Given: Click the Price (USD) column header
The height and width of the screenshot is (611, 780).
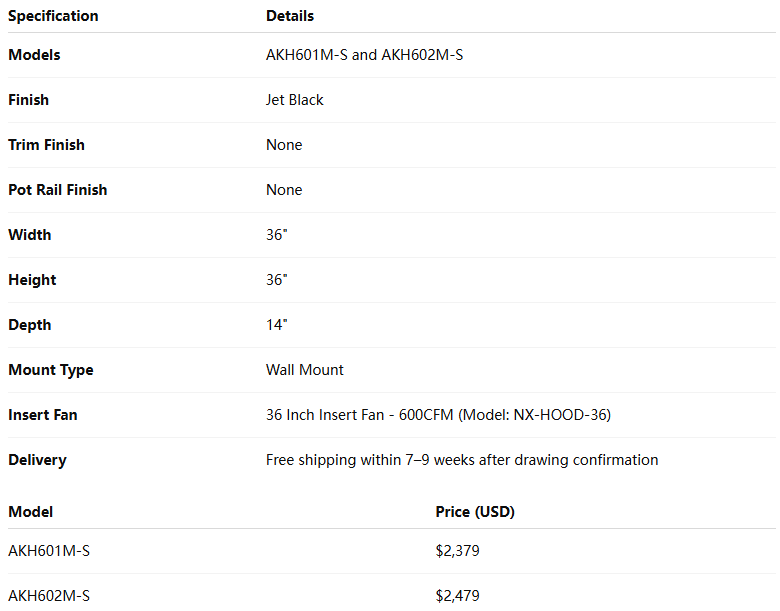Looking at the screenshot, I should click(475, 512).
